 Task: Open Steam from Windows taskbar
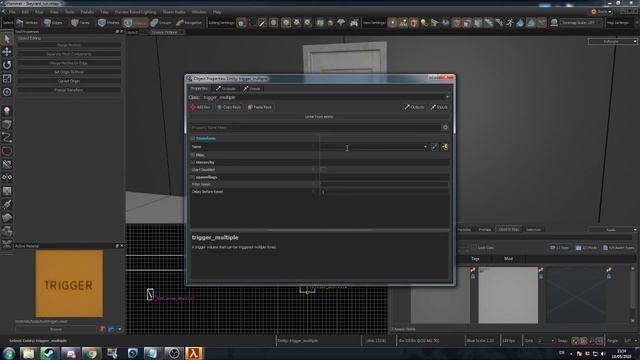click(49, 353)
